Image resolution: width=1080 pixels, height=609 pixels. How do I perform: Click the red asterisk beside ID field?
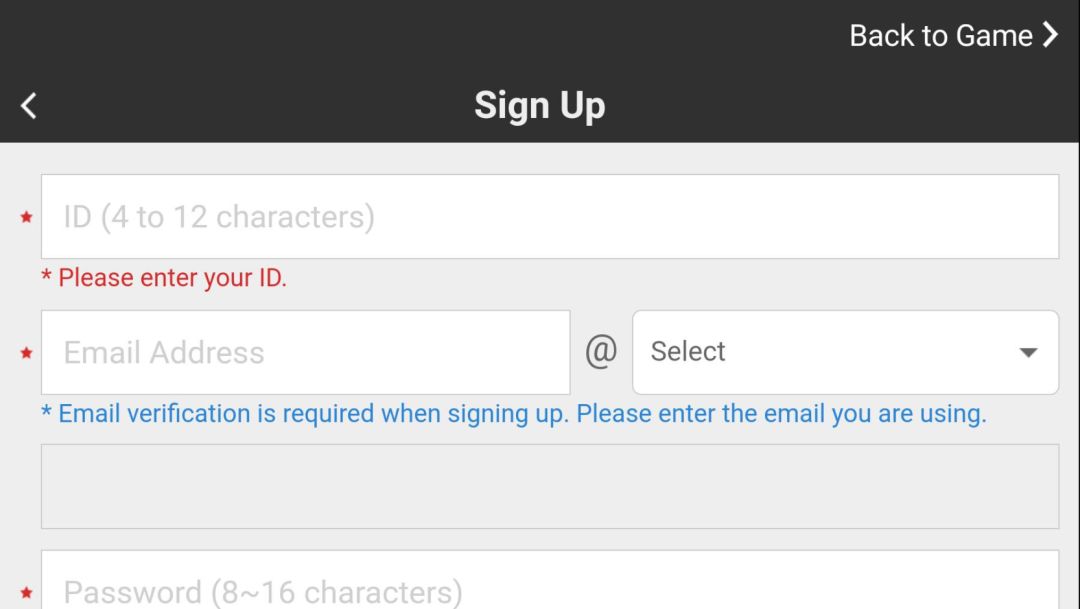26,218
